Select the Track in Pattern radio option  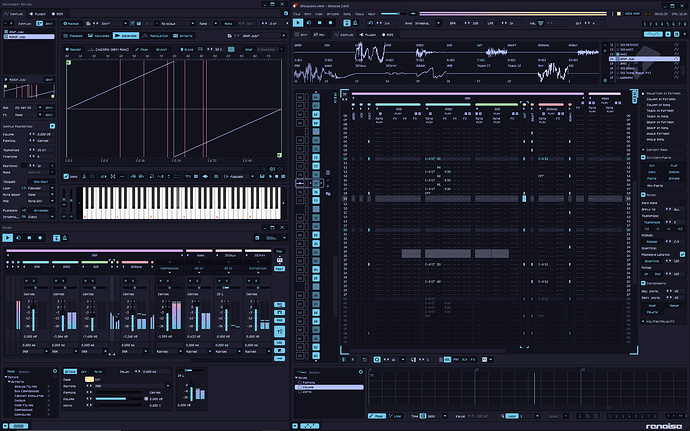pos(643,111)
